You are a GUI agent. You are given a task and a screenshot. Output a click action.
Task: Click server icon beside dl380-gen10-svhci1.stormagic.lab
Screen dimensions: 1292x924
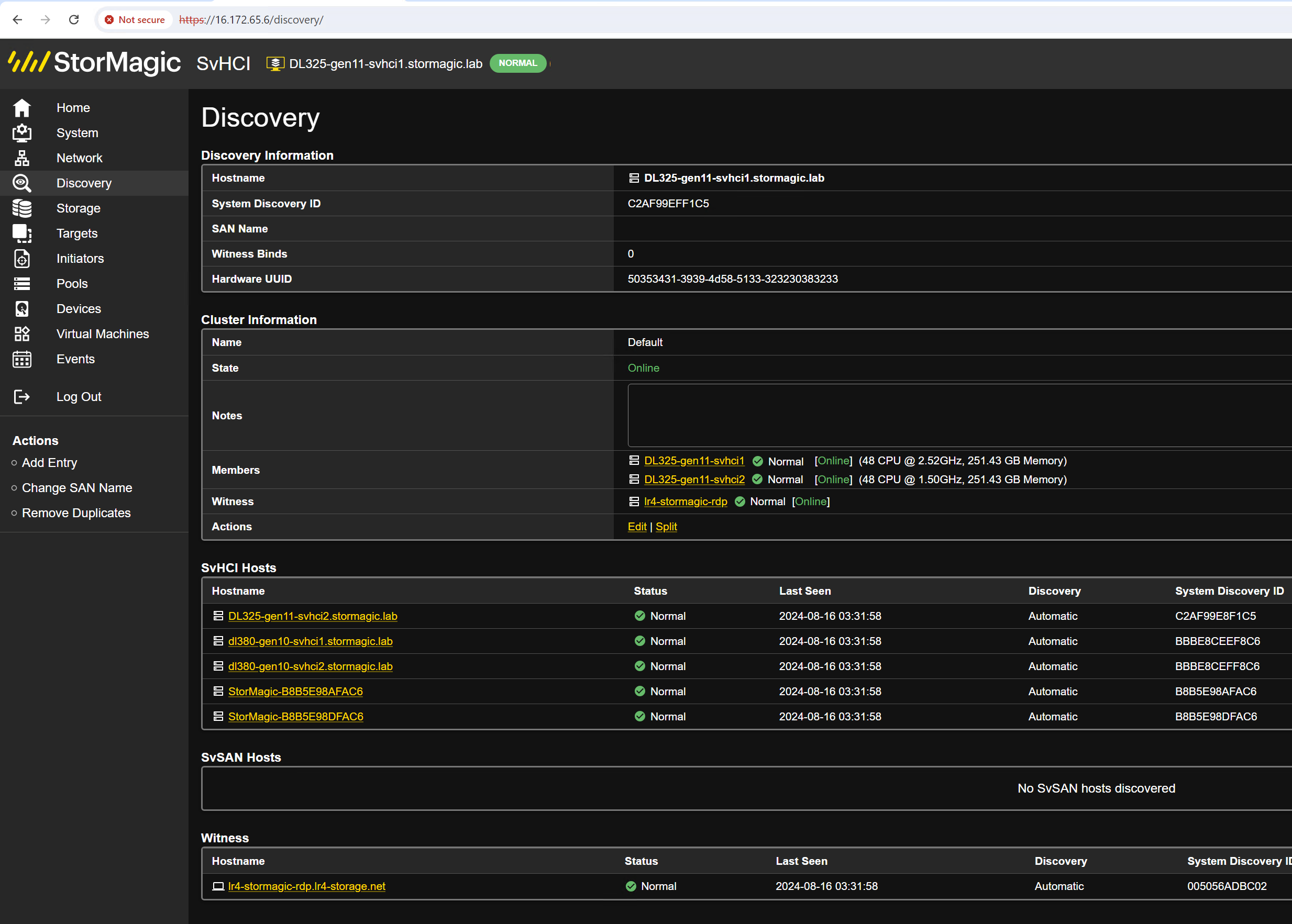coord(218,641)
